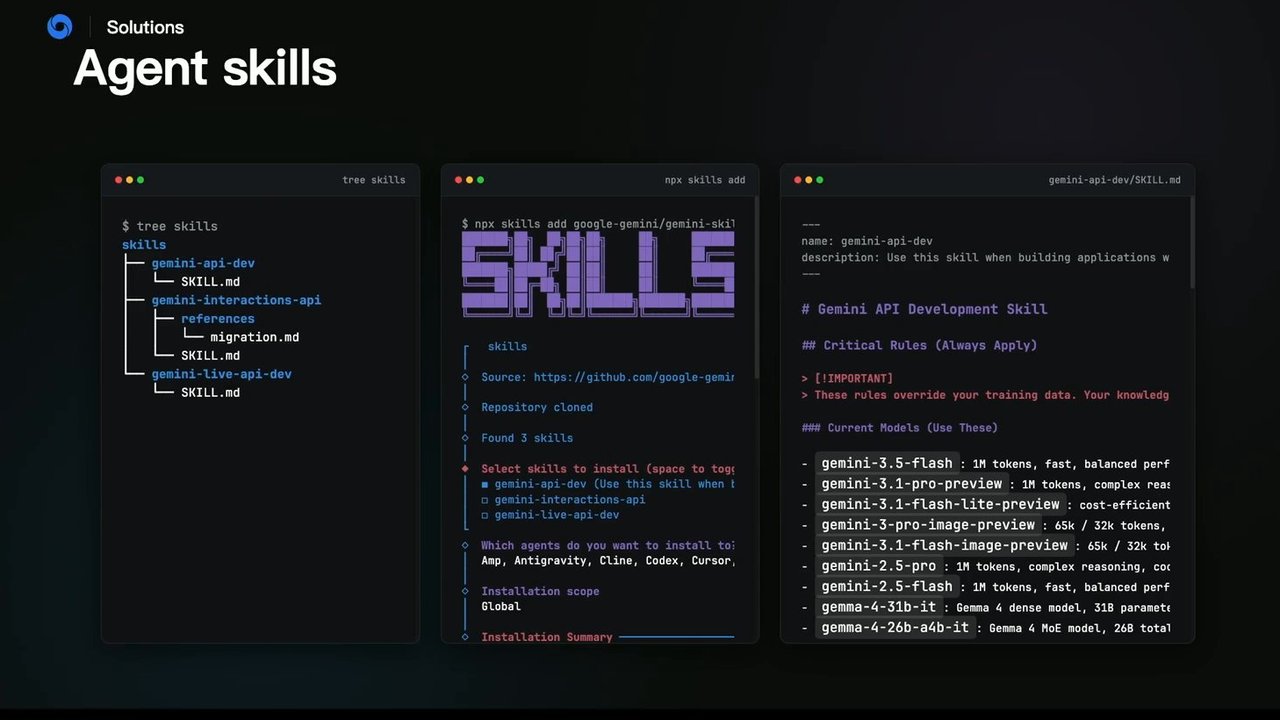This screenshot has width=1280, height=720.
Task: Select the gemini-live-api-dev folder in tree output
Action: (222, 374)
